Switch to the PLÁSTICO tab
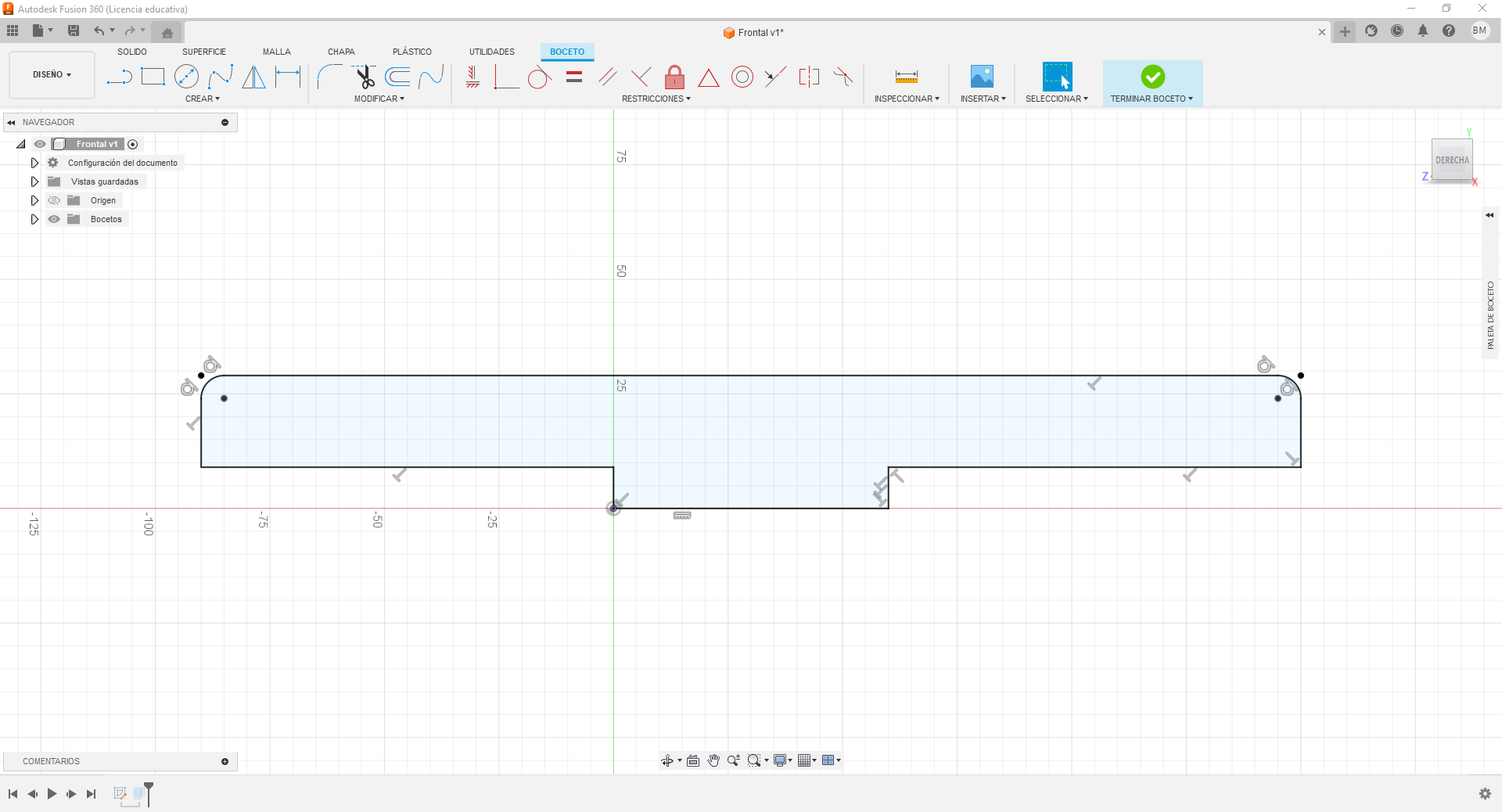1502x812 pixels. 412,52
